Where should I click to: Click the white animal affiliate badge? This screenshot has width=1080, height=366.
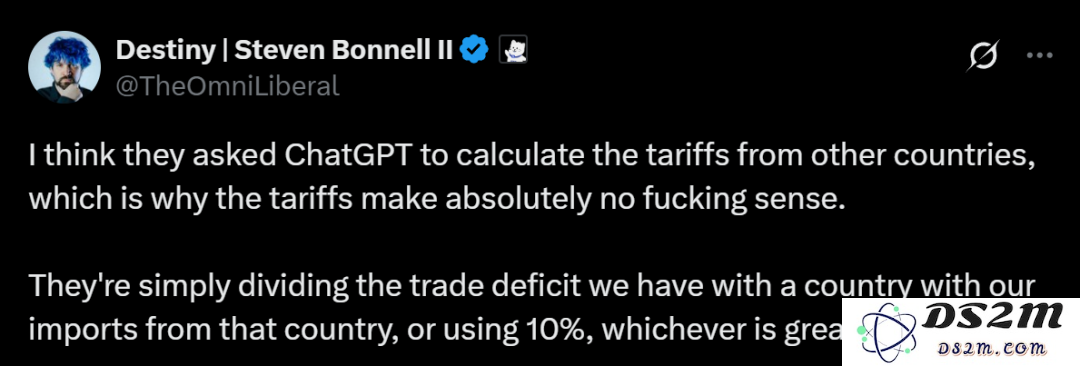tap(511, 50)
